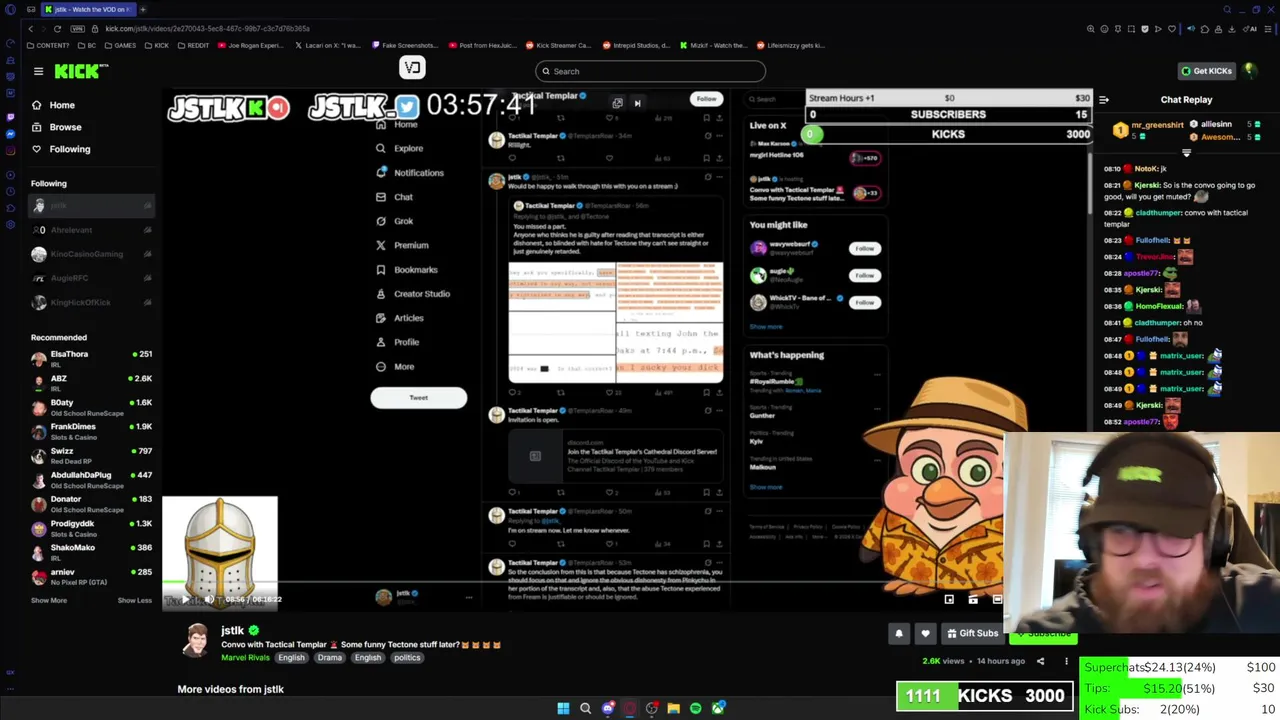Toggle play on video player

tap(186, 599)
